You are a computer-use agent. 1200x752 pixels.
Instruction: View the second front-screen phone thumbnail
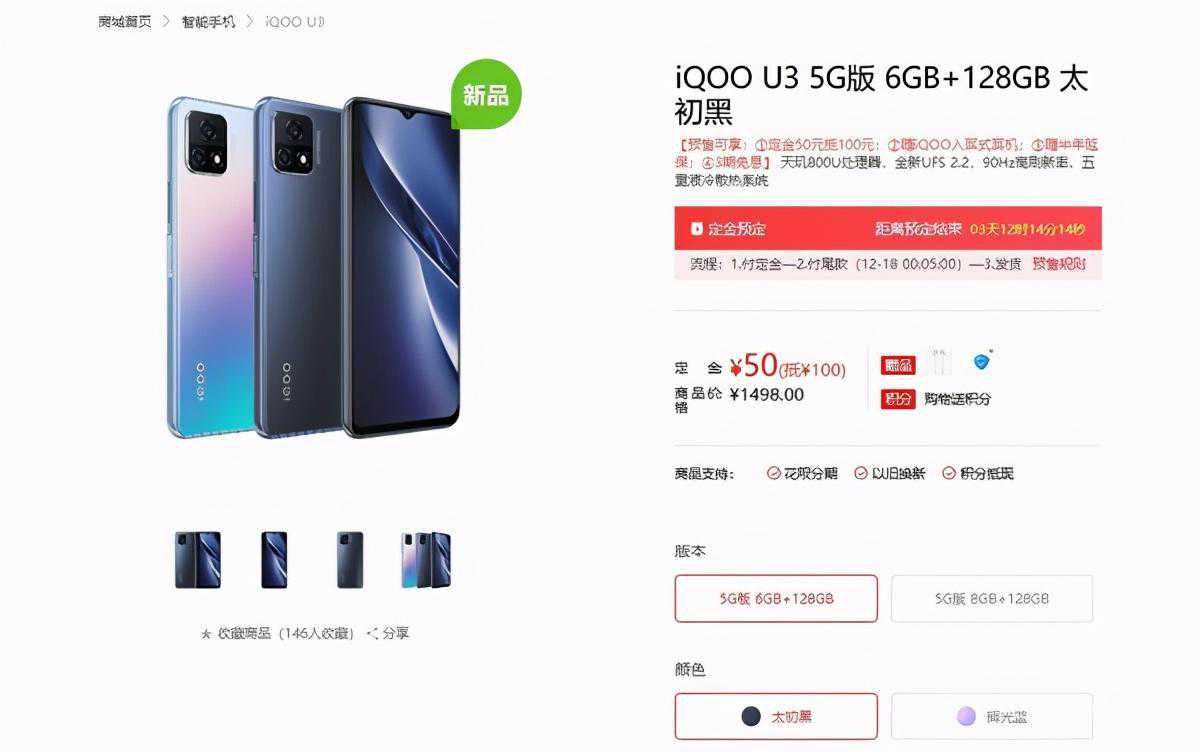(274, 560)
